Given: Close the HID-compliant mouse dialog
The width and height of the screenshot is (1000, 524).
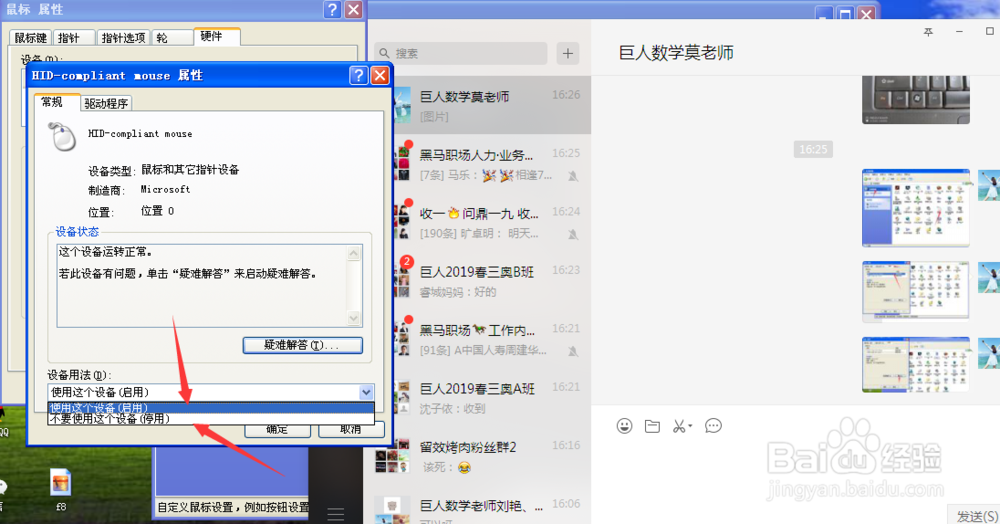Looking at the screenshot, I should click(x=380, y=75).
